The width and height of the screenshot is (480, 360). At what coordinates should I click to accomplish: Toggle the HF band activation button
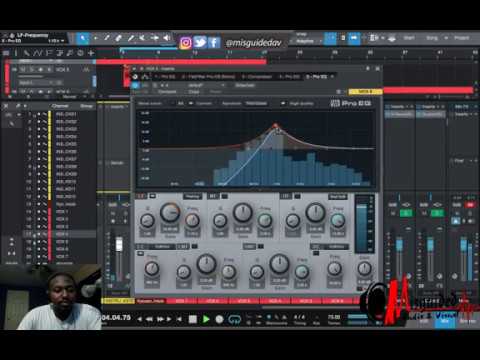point(297,196)
